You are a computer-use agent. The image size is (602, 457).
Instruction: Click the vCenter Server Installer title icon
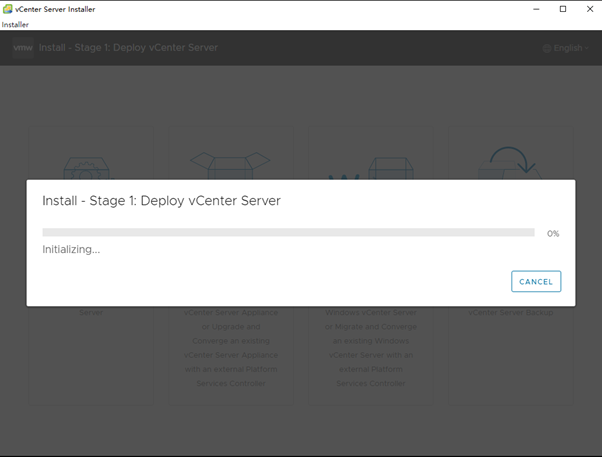(7, 9)
